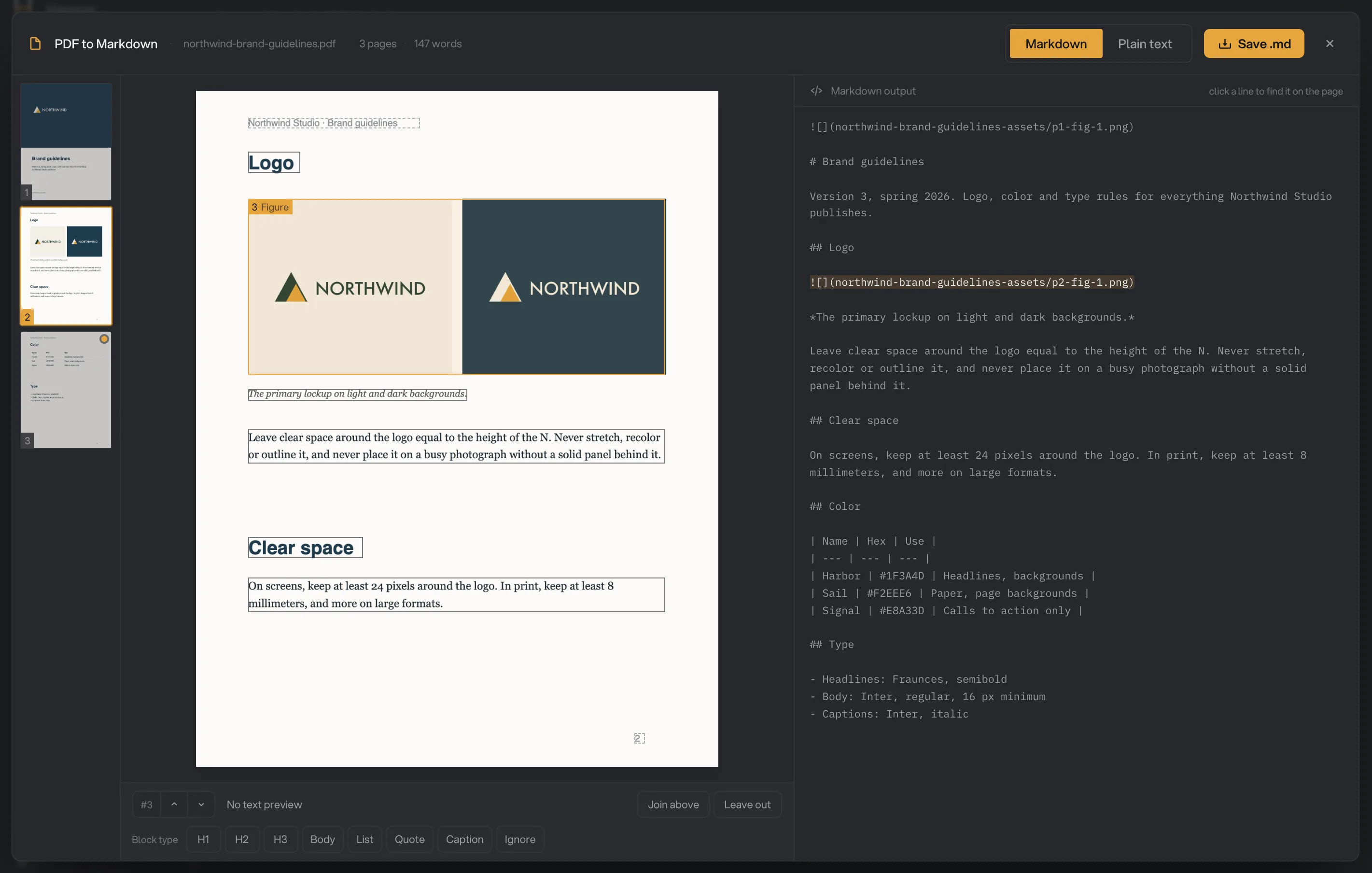Open page 2 thumbnail

(66, 266)
